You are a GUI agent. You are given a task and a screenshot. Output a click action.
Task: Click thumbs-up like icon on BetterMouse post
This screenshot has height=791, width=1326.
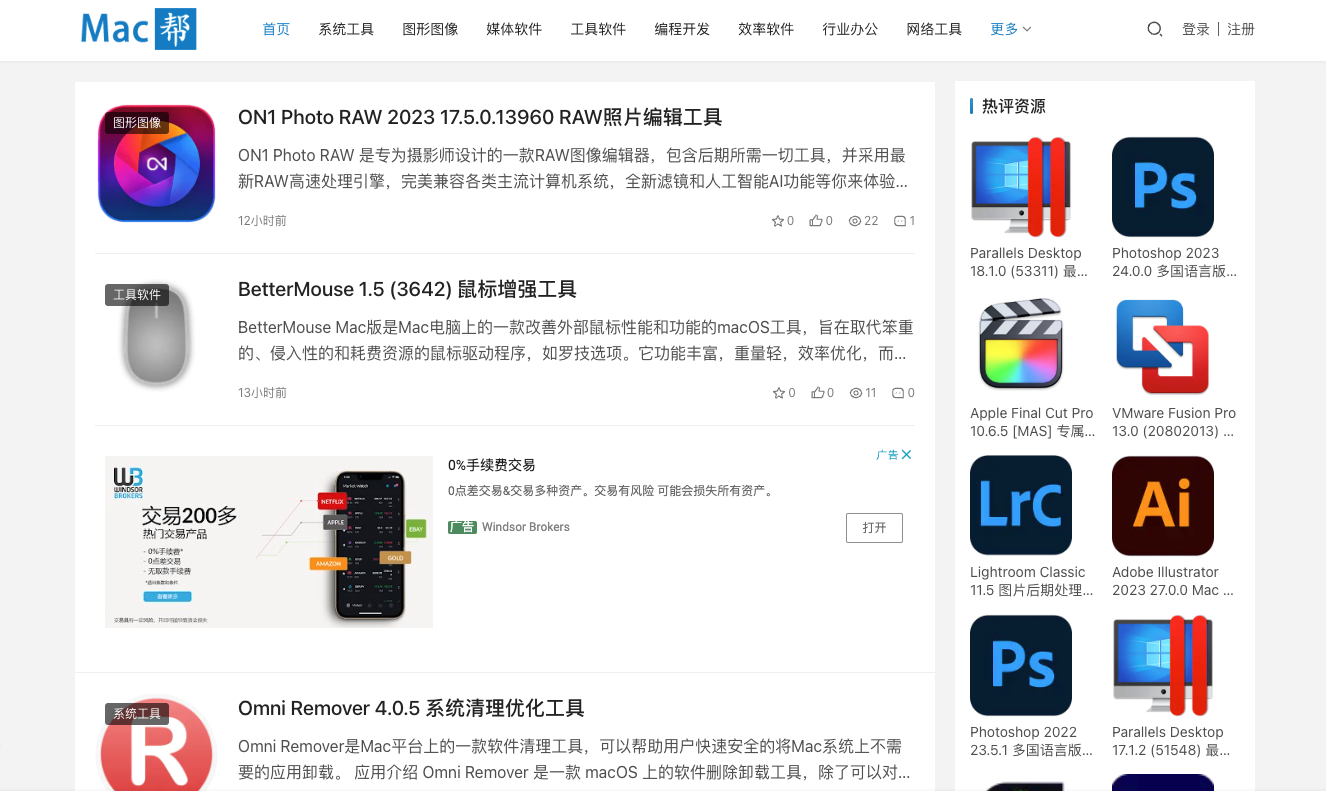coord(817,393)
